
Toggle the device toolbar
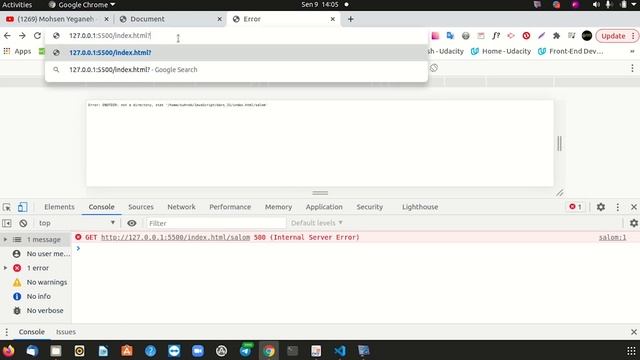22,207
